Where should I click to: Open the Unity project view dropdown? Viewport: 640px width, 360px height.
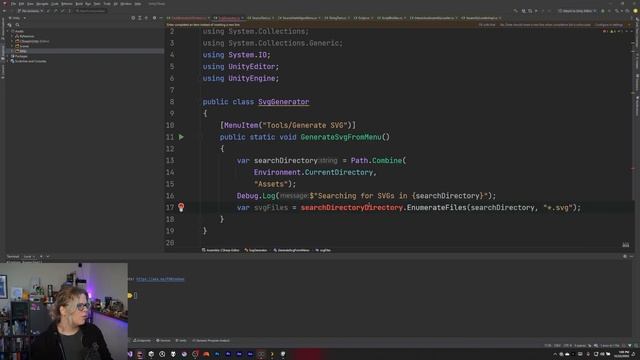tap(17, 18)
